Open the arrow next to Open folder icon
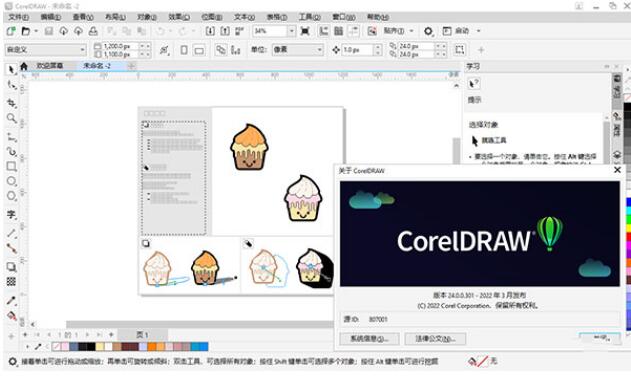 (36, 31)
